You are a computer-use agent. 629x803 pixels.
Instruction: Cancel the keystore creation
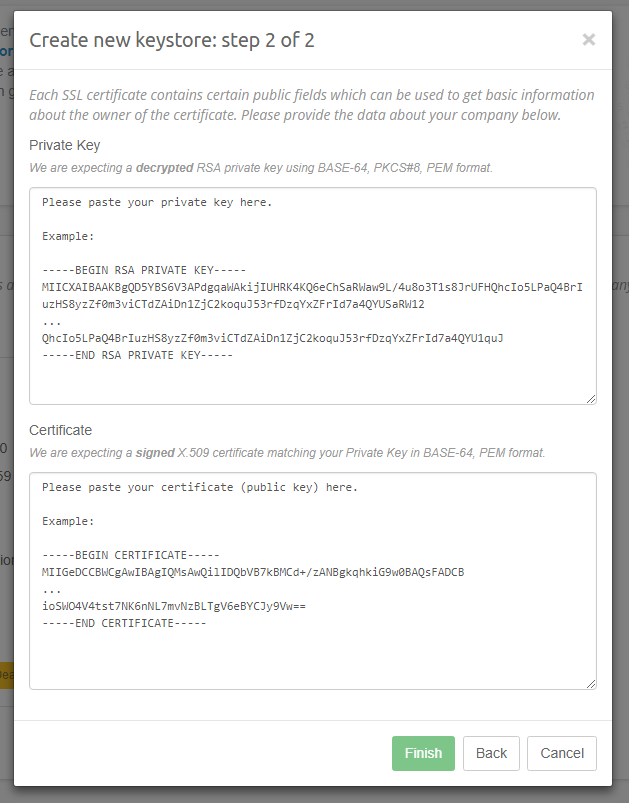[x=561, y=753]
